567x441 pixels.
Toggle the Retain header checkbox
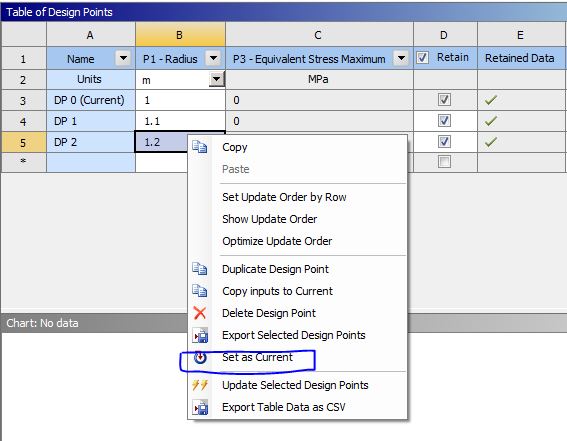422,58
